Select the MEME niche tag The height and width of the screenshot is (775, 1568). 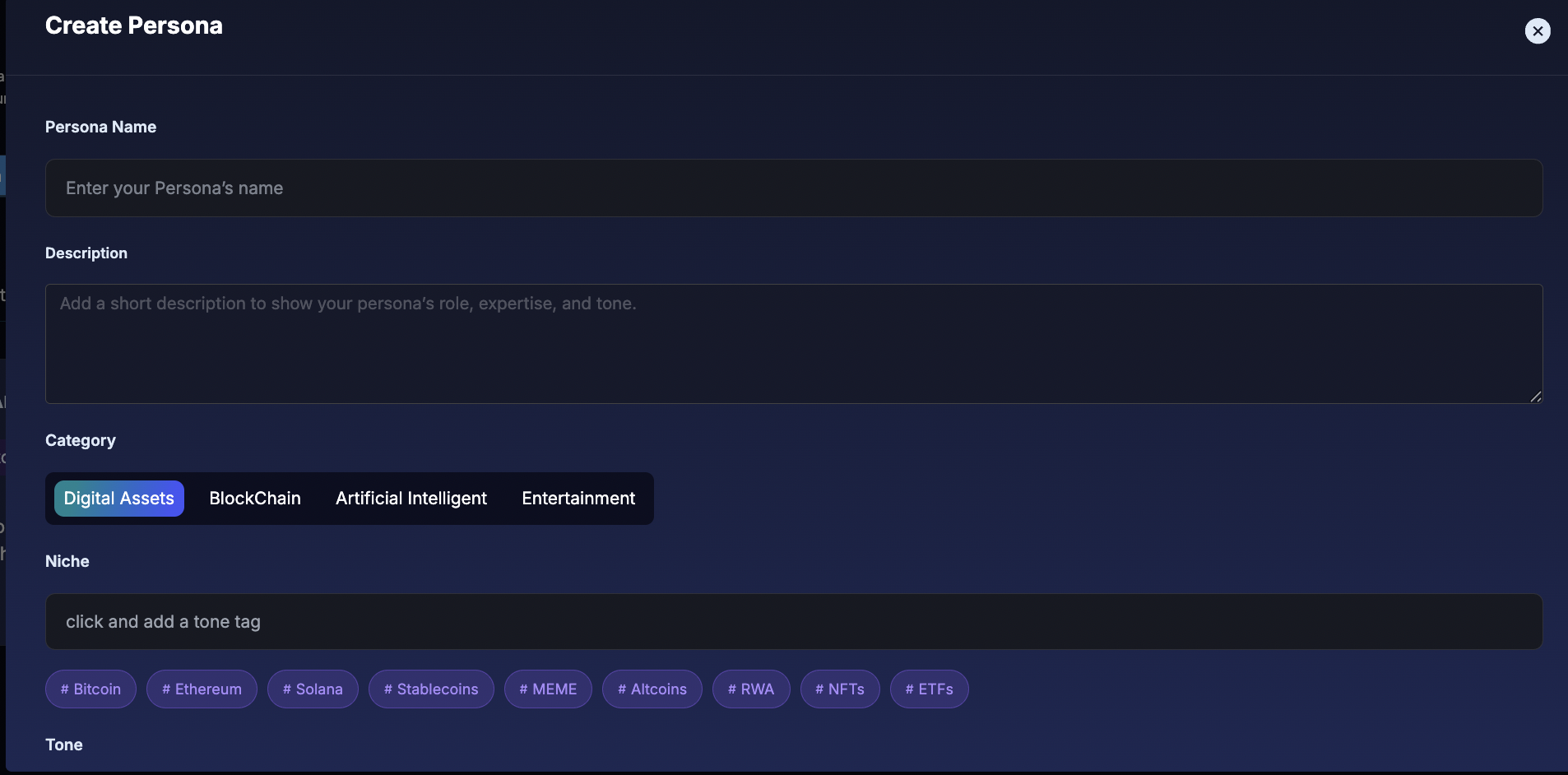548,689
